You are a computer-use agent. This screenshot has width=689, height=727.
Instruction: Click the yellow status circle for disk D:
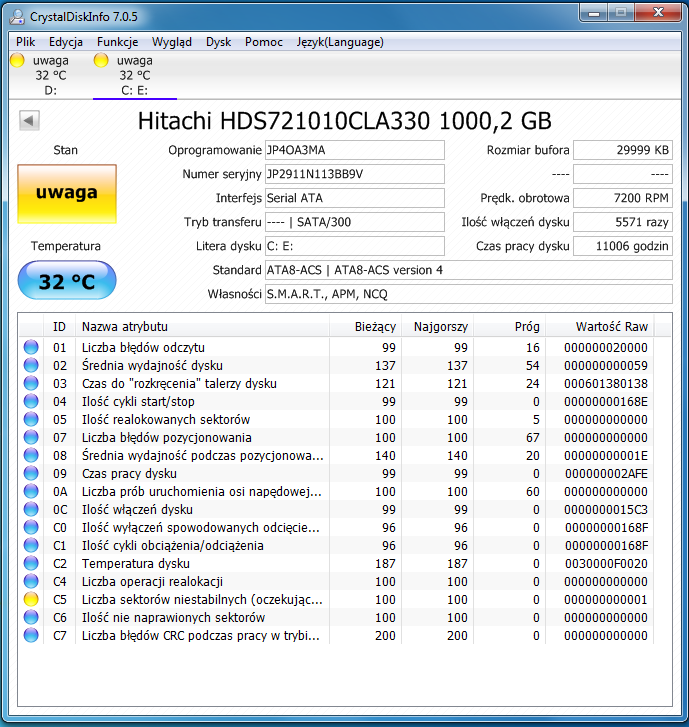coord(18,60)
